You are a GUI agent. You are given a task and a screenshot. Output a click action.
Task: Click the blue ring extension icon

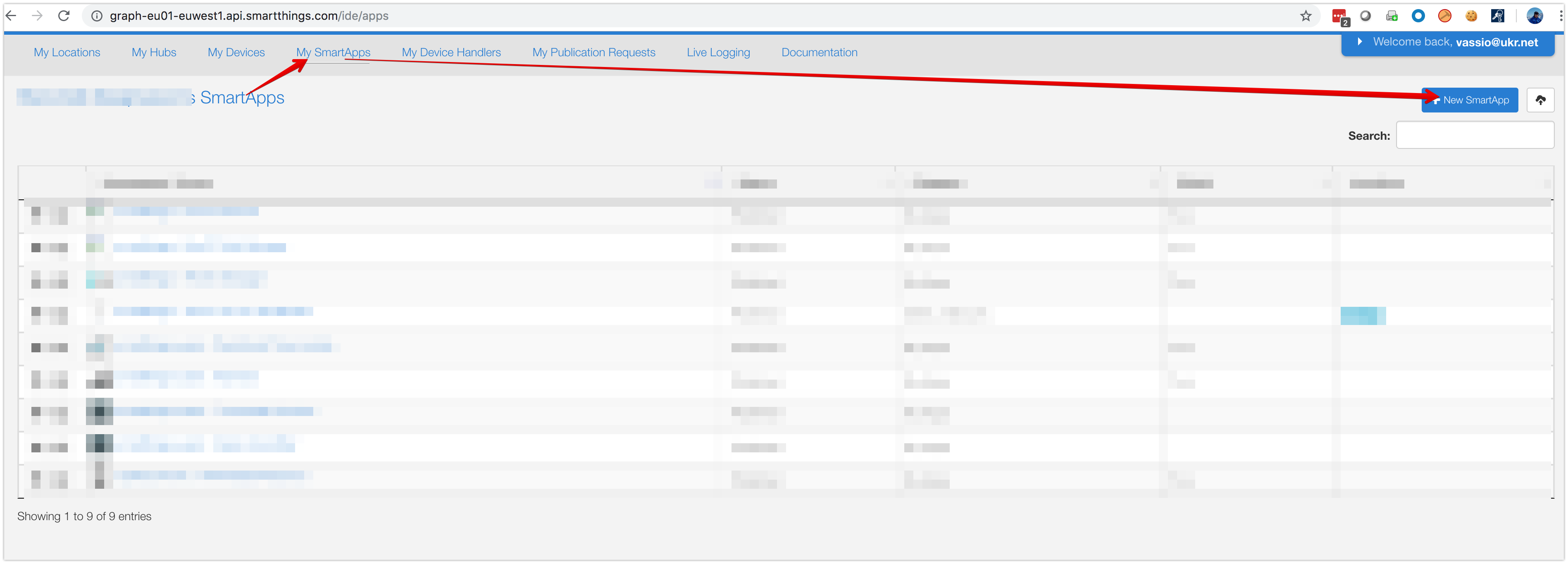[x=1418, y=16]
